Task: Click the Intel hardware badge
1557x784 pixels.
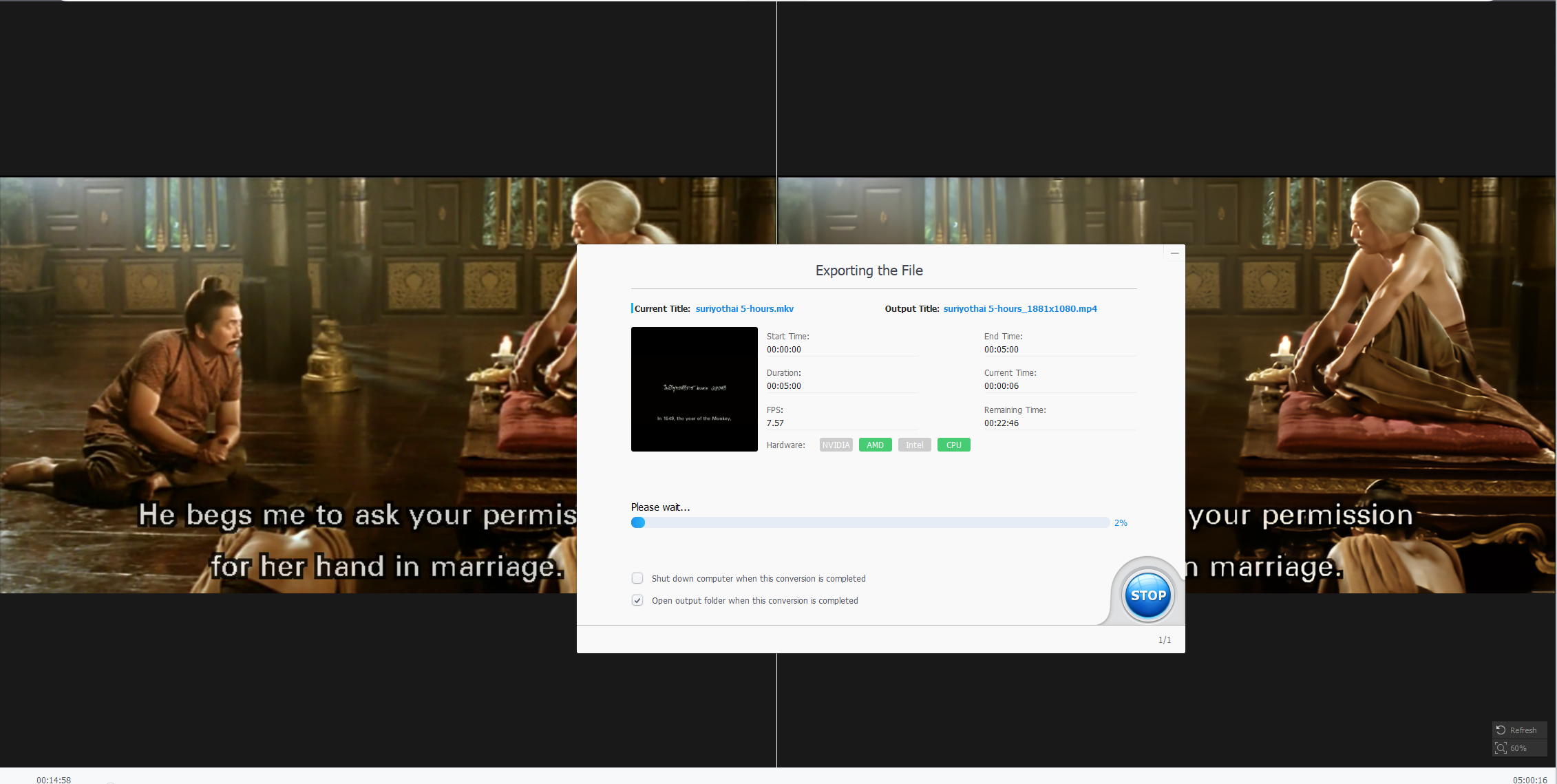Action: pyautogui.click(x=914, y=445)
